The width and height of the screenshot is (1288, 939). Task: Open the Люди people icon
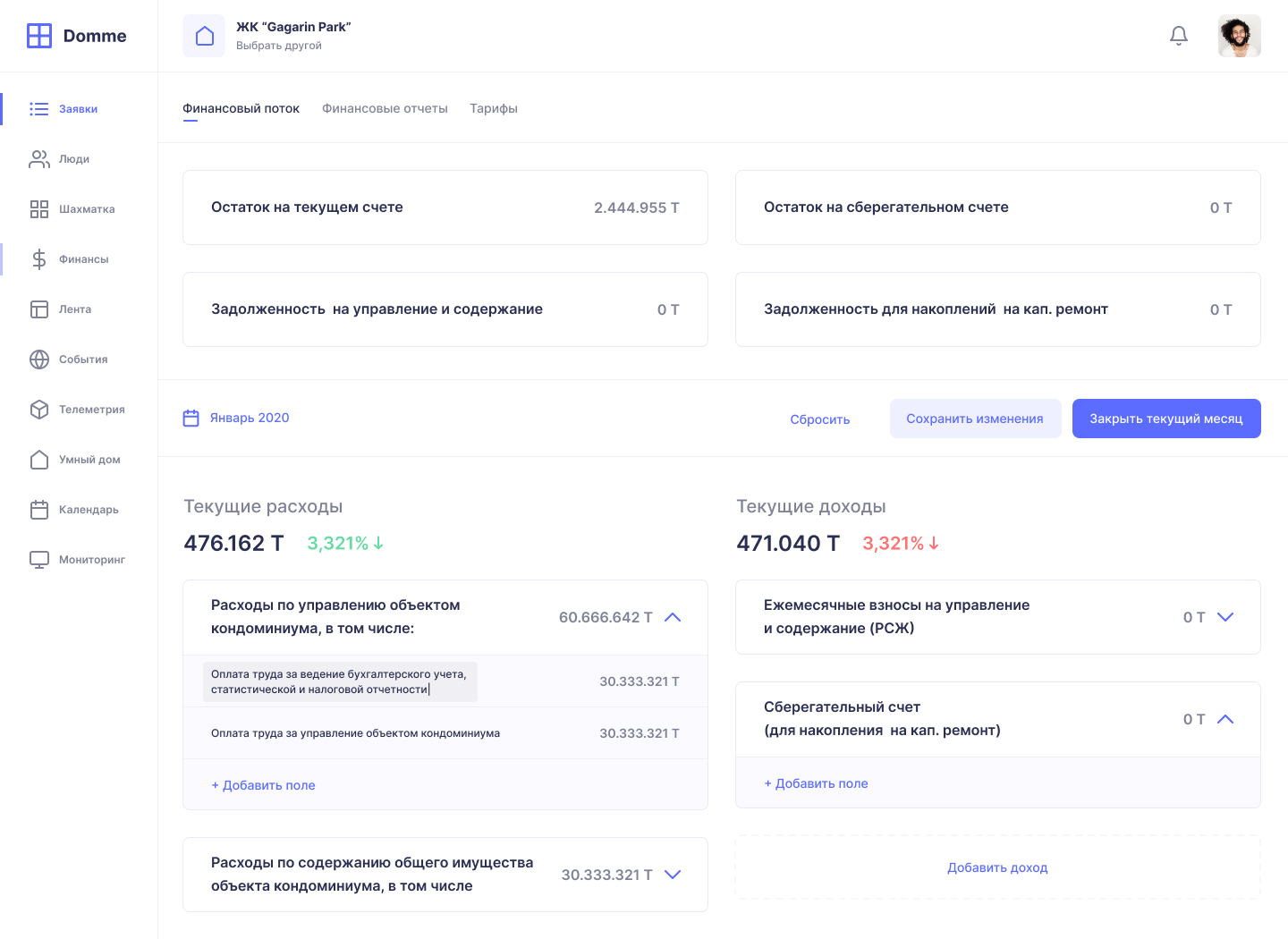click(x=39, y=159)
